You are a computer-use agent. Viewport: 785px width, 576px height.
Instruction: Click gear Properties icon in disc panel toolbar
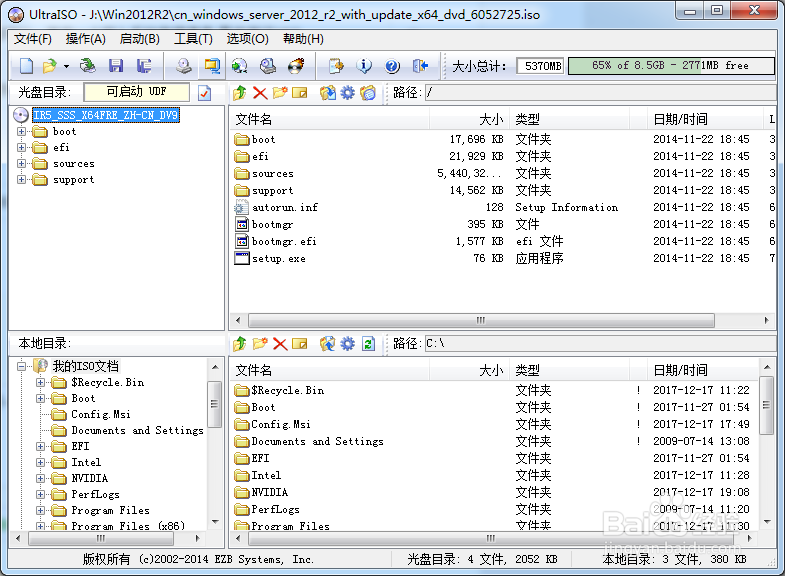[x=347, y=93]
